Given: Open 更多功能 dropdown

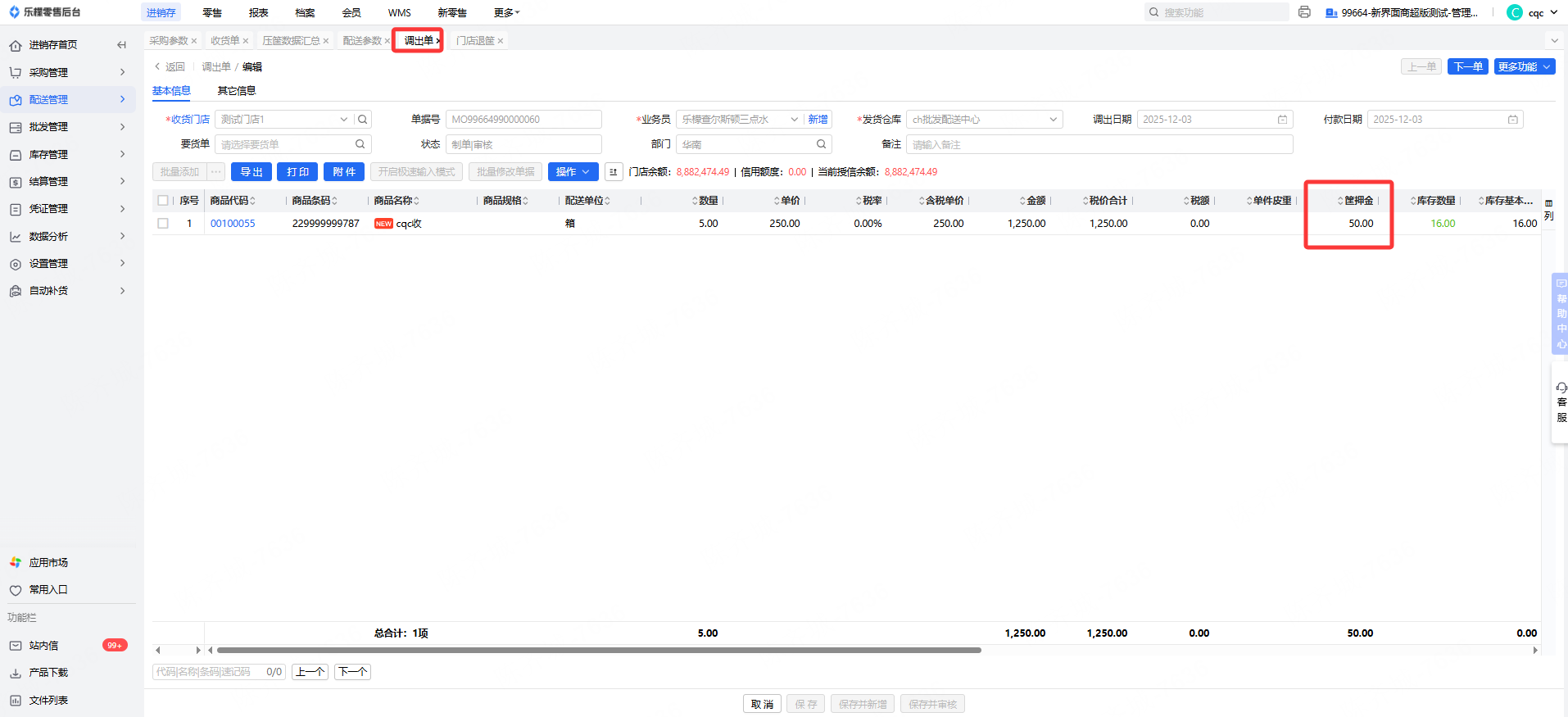Looking at the screenshot, I should point(1525,67).
